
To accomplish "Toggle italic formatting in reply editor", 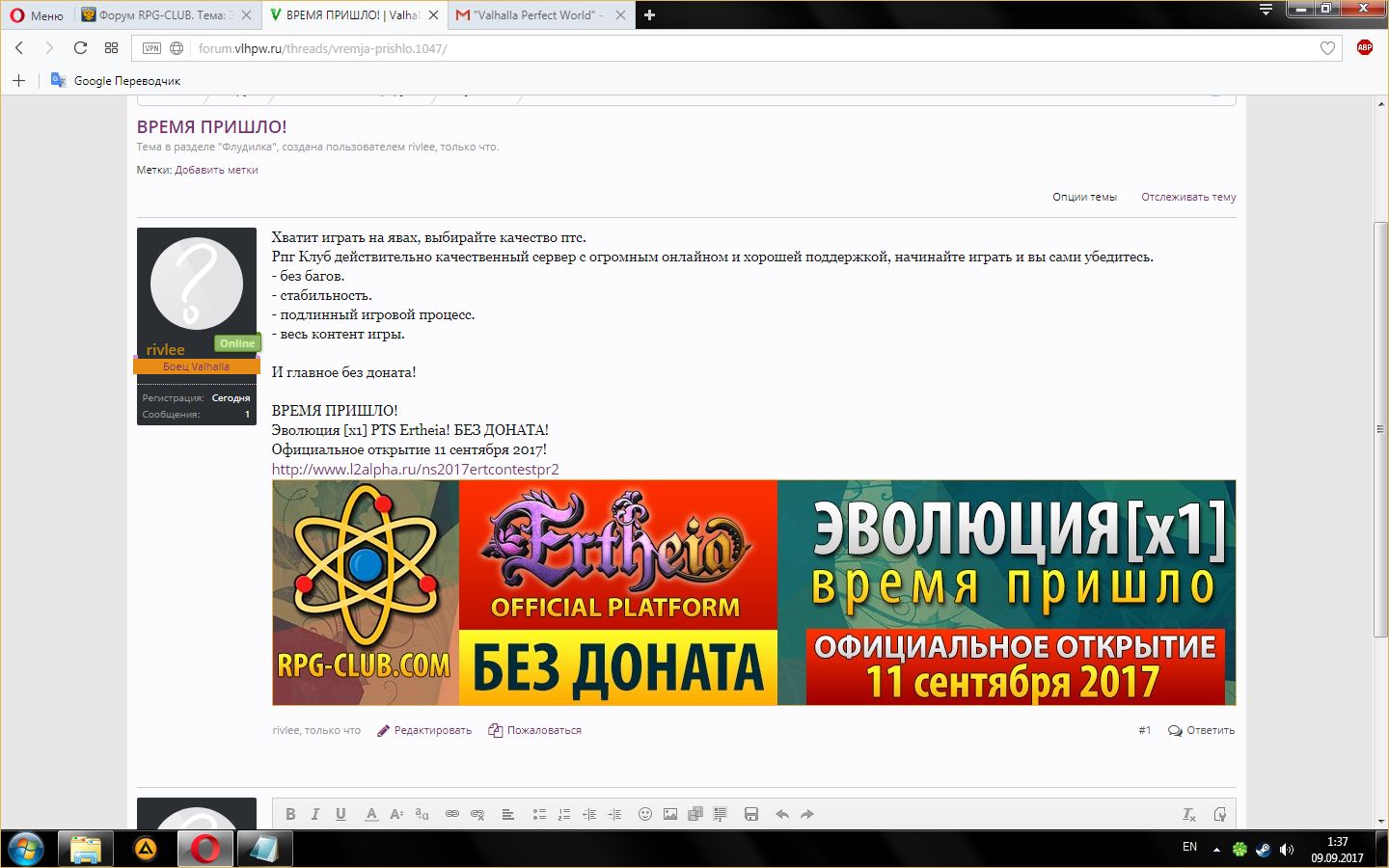I will 315,814.
